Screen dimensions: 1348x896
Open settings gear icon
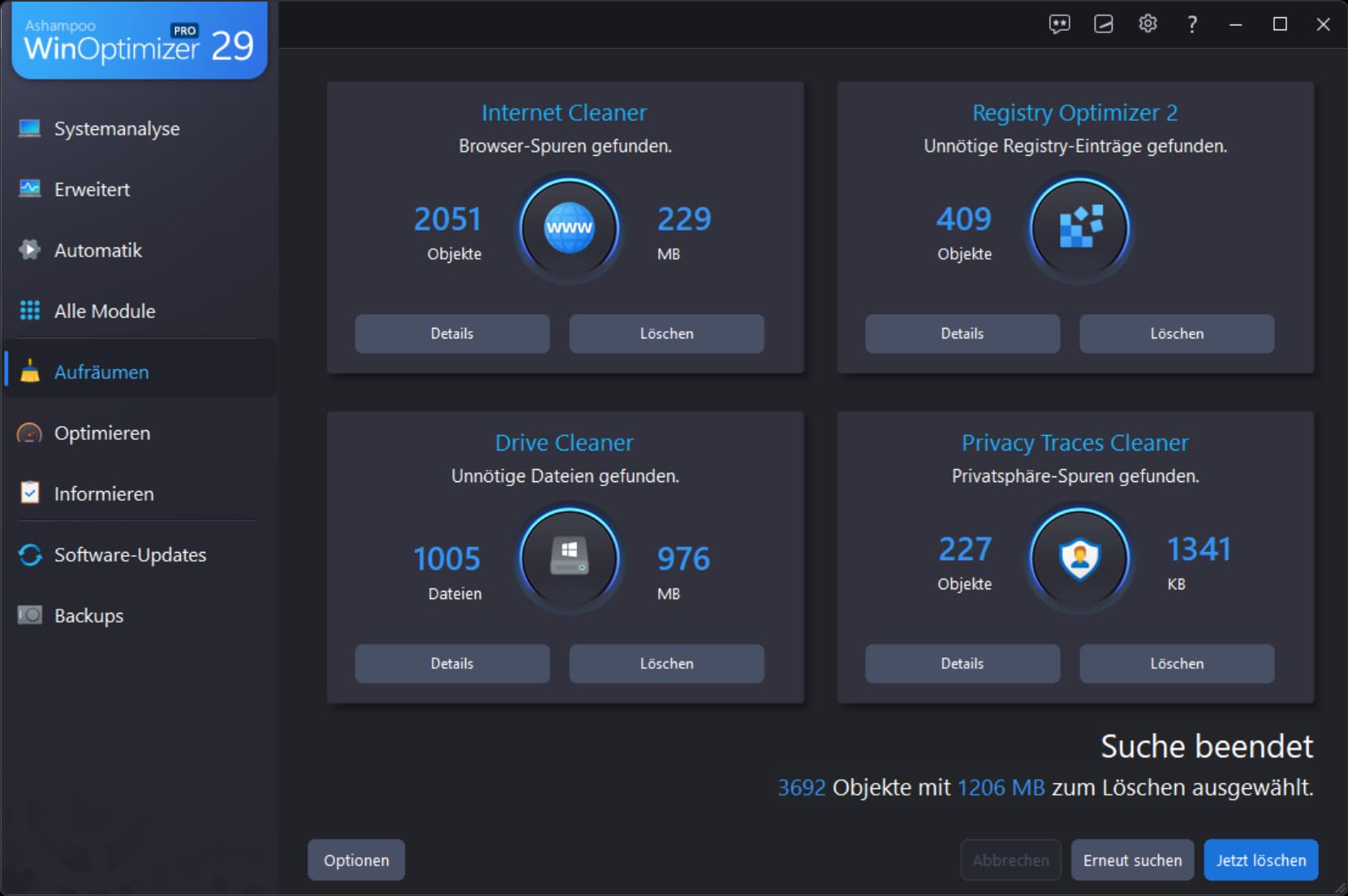[x=1148, y=24]
